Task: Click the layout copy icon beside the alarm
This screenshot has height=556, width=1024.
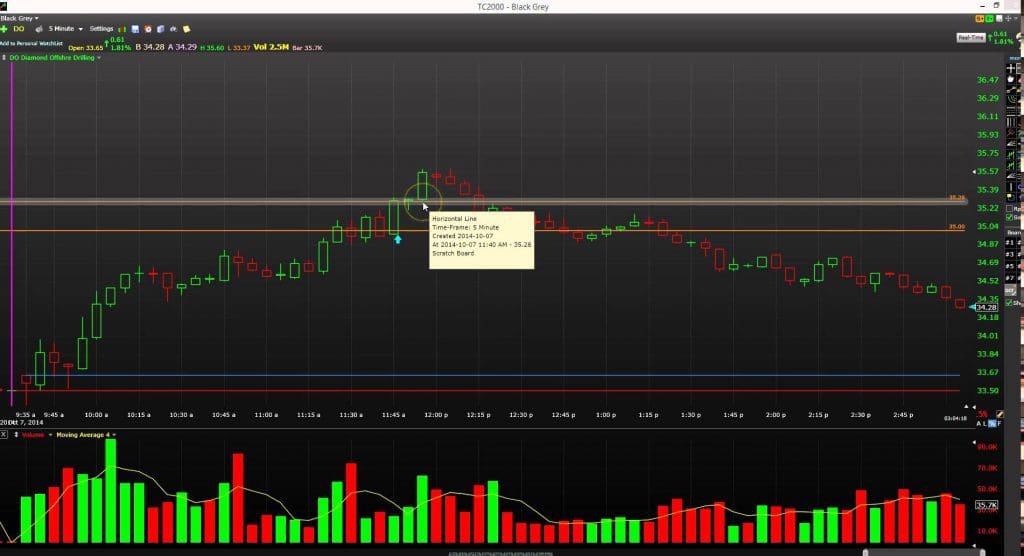Action: [161, 29]
